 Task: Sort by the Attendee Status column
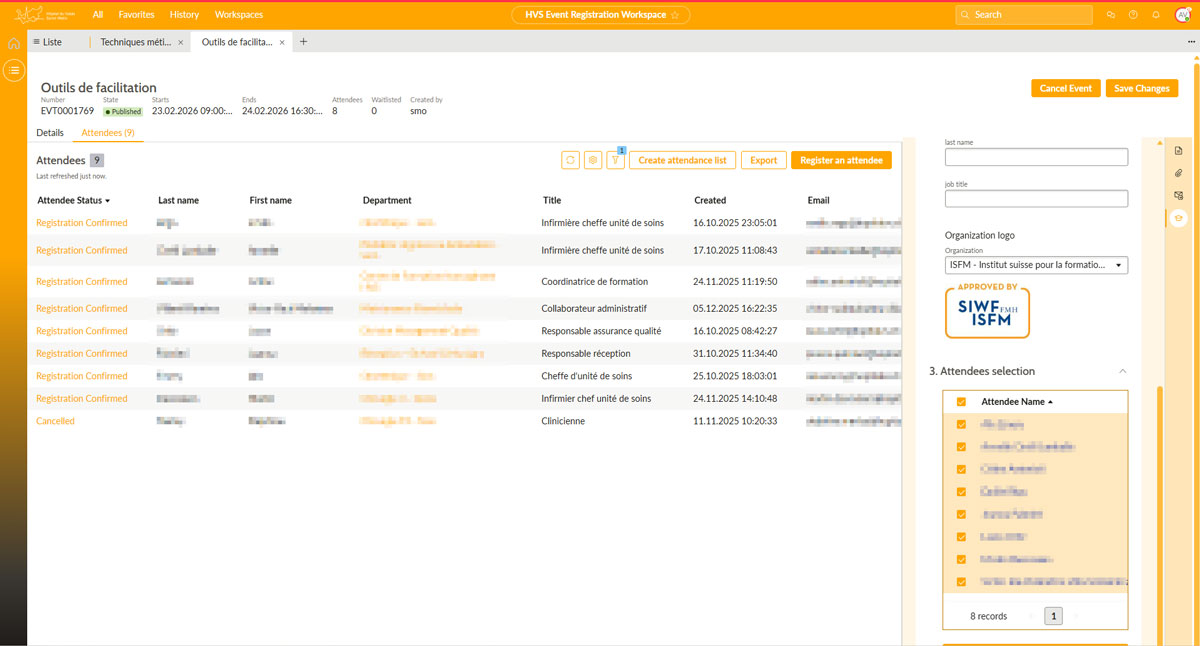click(73, 200)
